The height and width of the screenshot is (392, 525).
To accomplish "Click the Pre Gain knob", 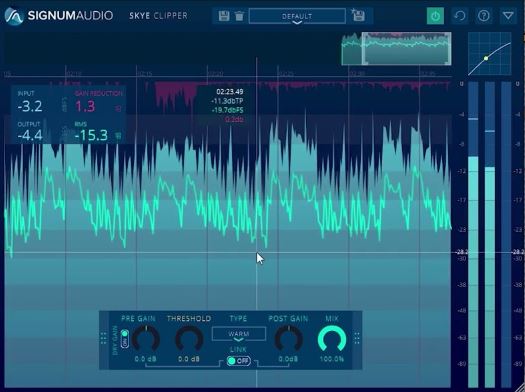I will coord(146,339).
